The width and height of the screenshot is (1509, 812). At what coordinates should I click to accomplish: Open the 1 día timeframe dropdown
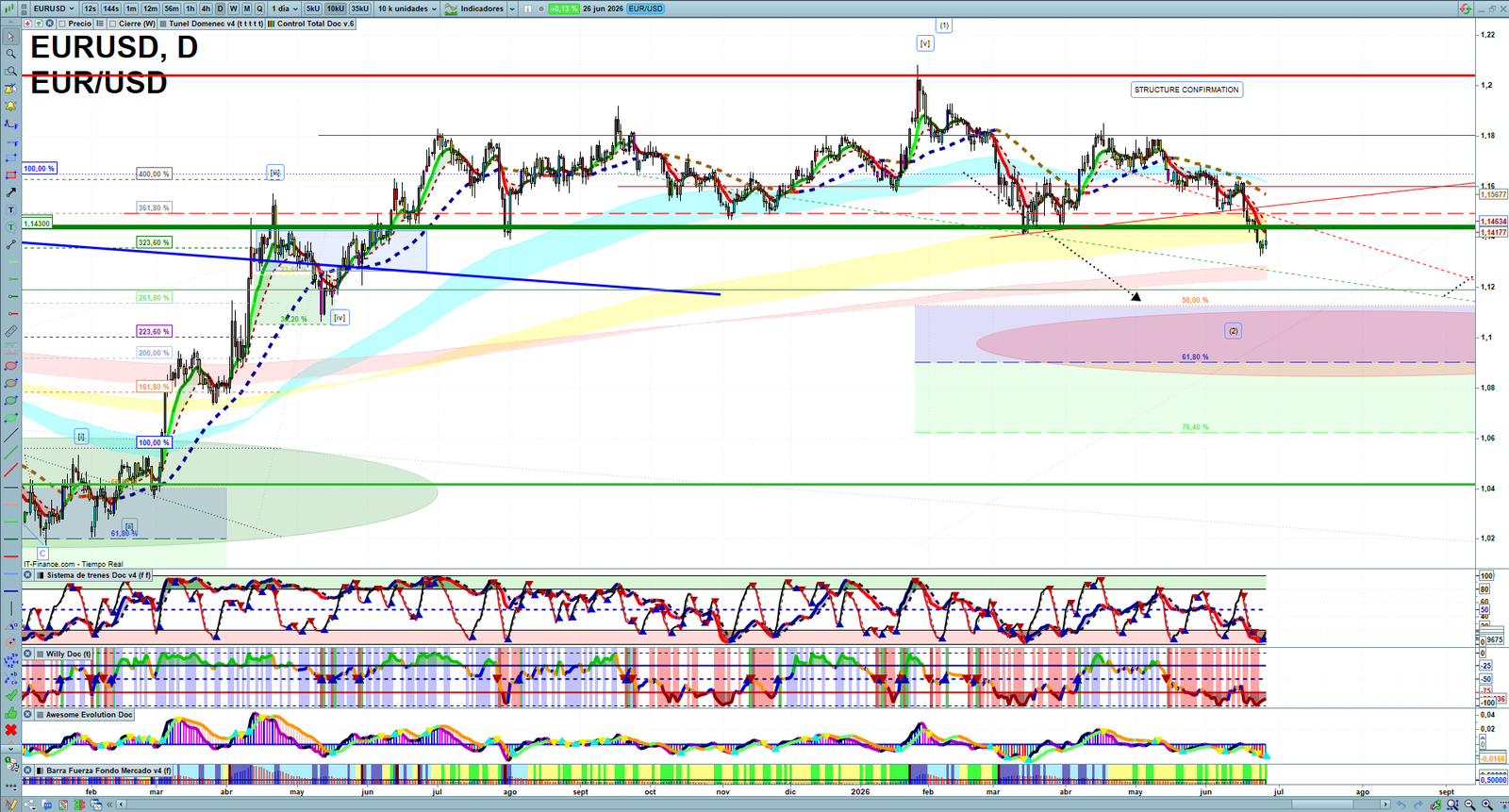pos(284,8)
